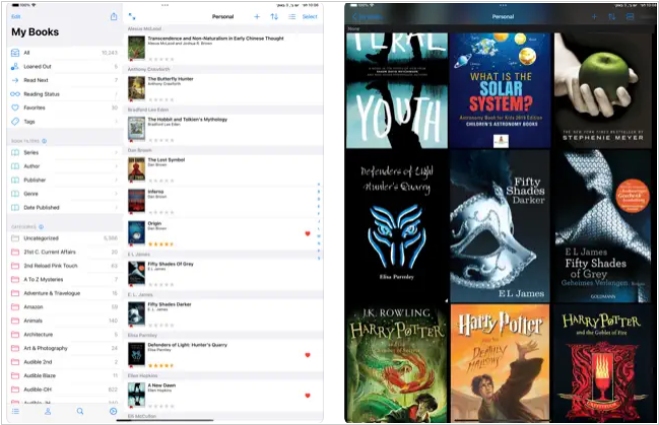Viewport: 659px width, 425px height.
Task: Open the settings icon at the sidebar bottom right
Action: (112, 411)
